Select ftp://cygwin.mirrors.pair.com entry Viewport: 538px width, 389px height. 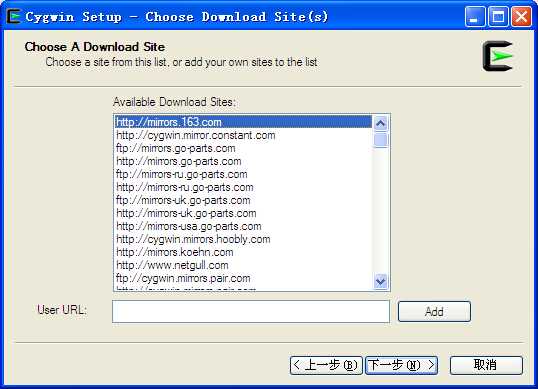point(243,278)
